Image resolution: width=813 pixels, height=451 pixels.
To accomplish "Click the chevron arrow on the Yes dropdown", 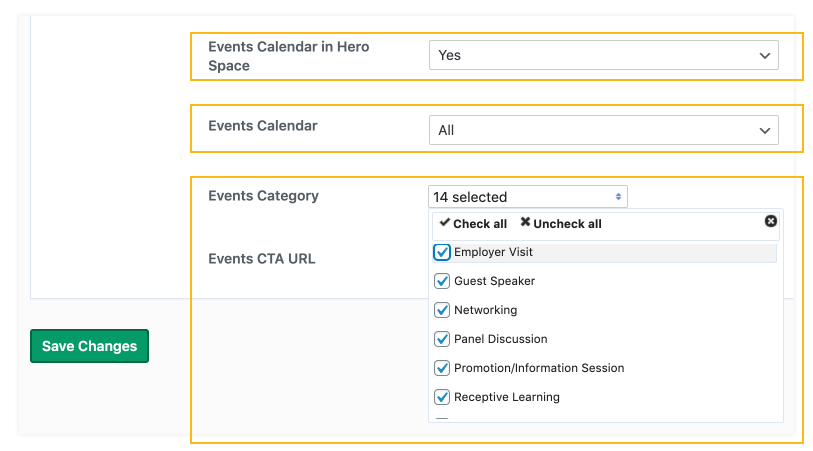I will click(765, 56).
